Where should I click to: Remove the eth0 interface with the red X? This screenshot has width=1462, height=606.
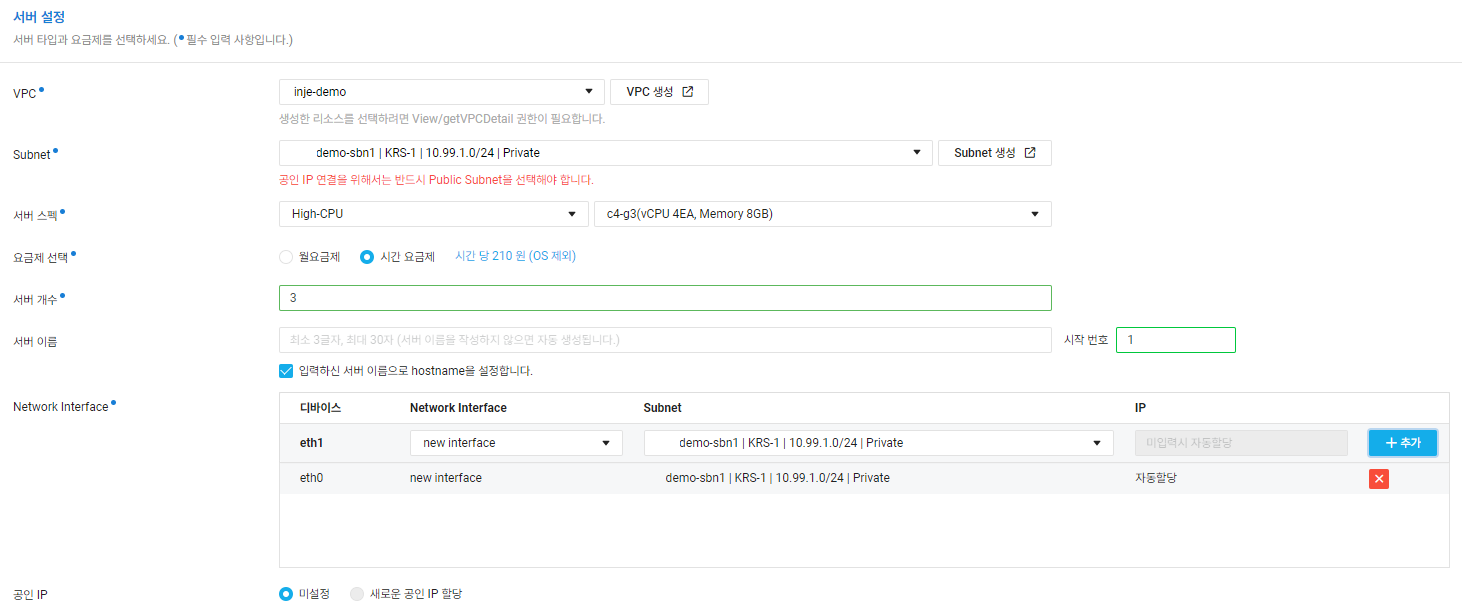1379,478
